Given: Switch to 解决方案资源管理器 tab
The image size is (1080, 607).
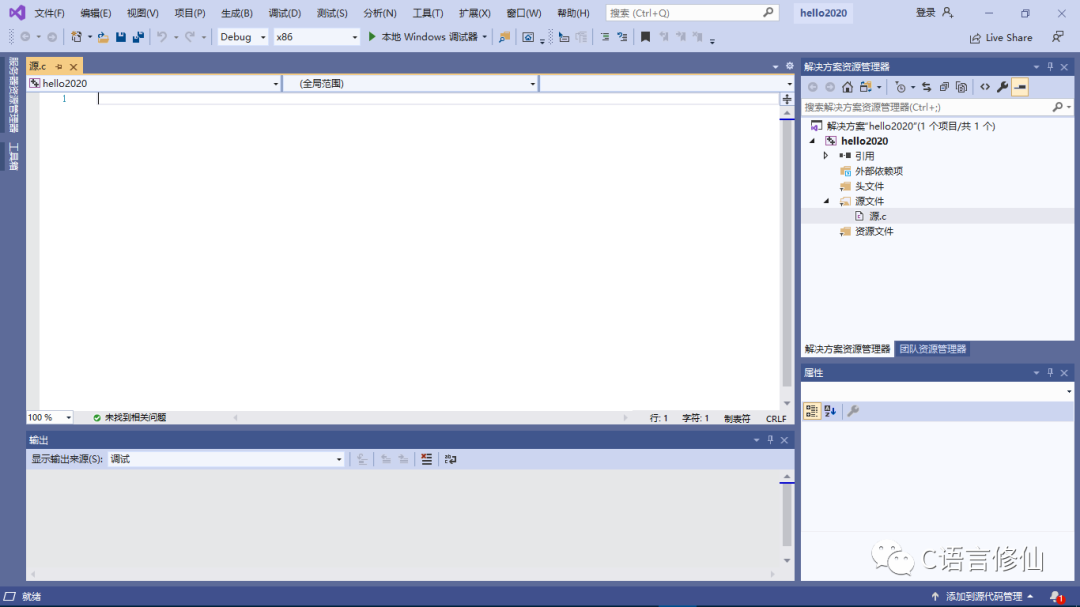Looking at the screenshot, I should pyautogui.click(x=847, y=349).
